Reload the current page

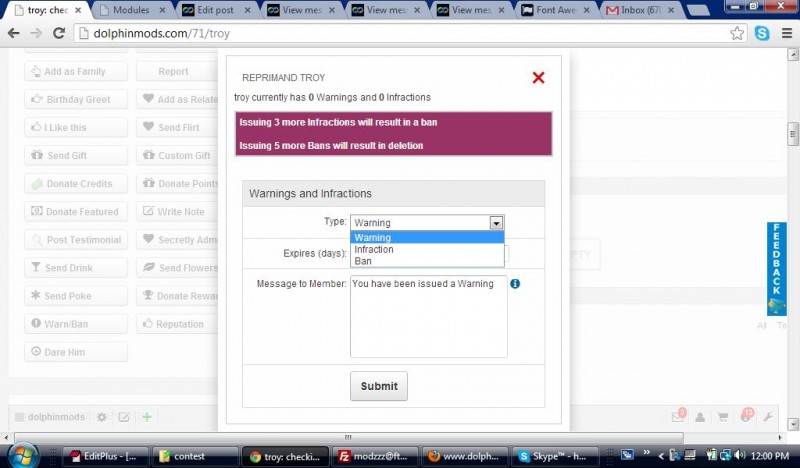click(x=59, y=34)
